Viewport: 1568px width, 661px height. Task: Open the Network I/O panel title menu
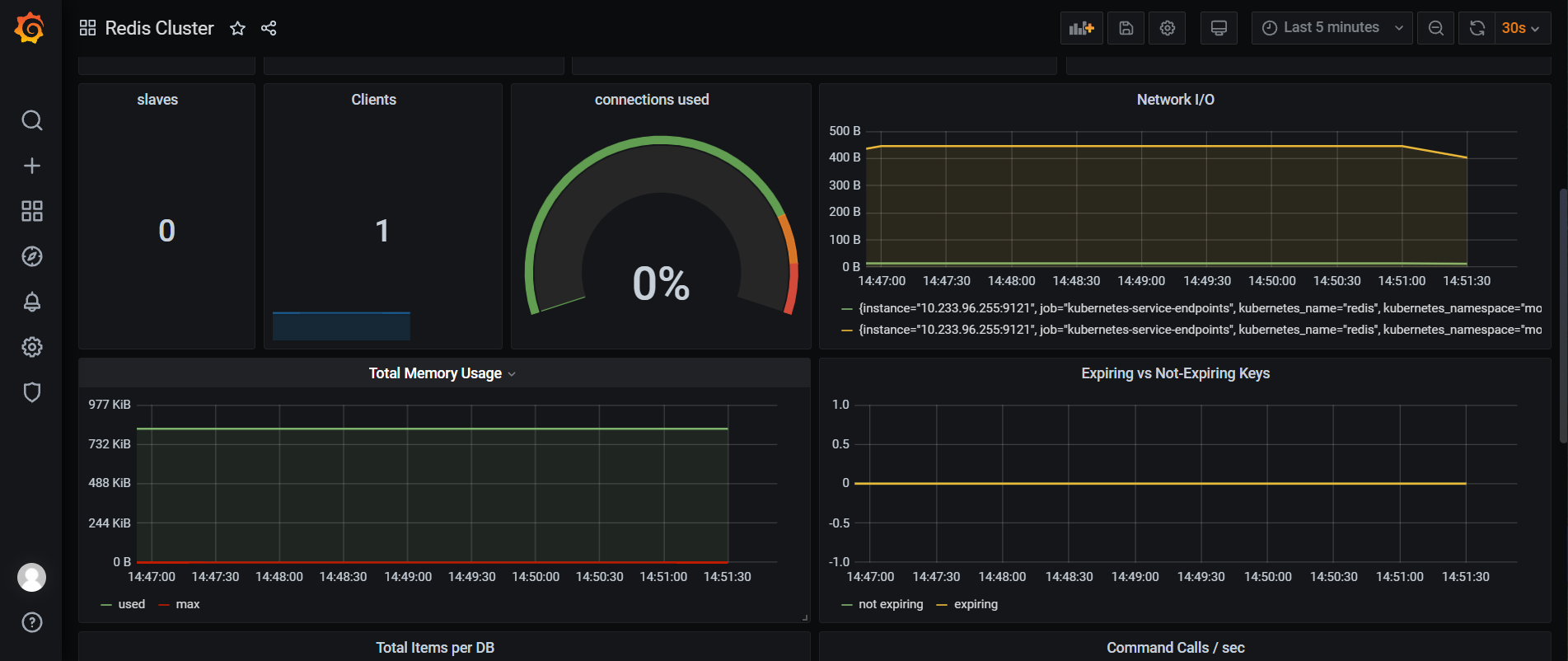(x=1175, y=100)
